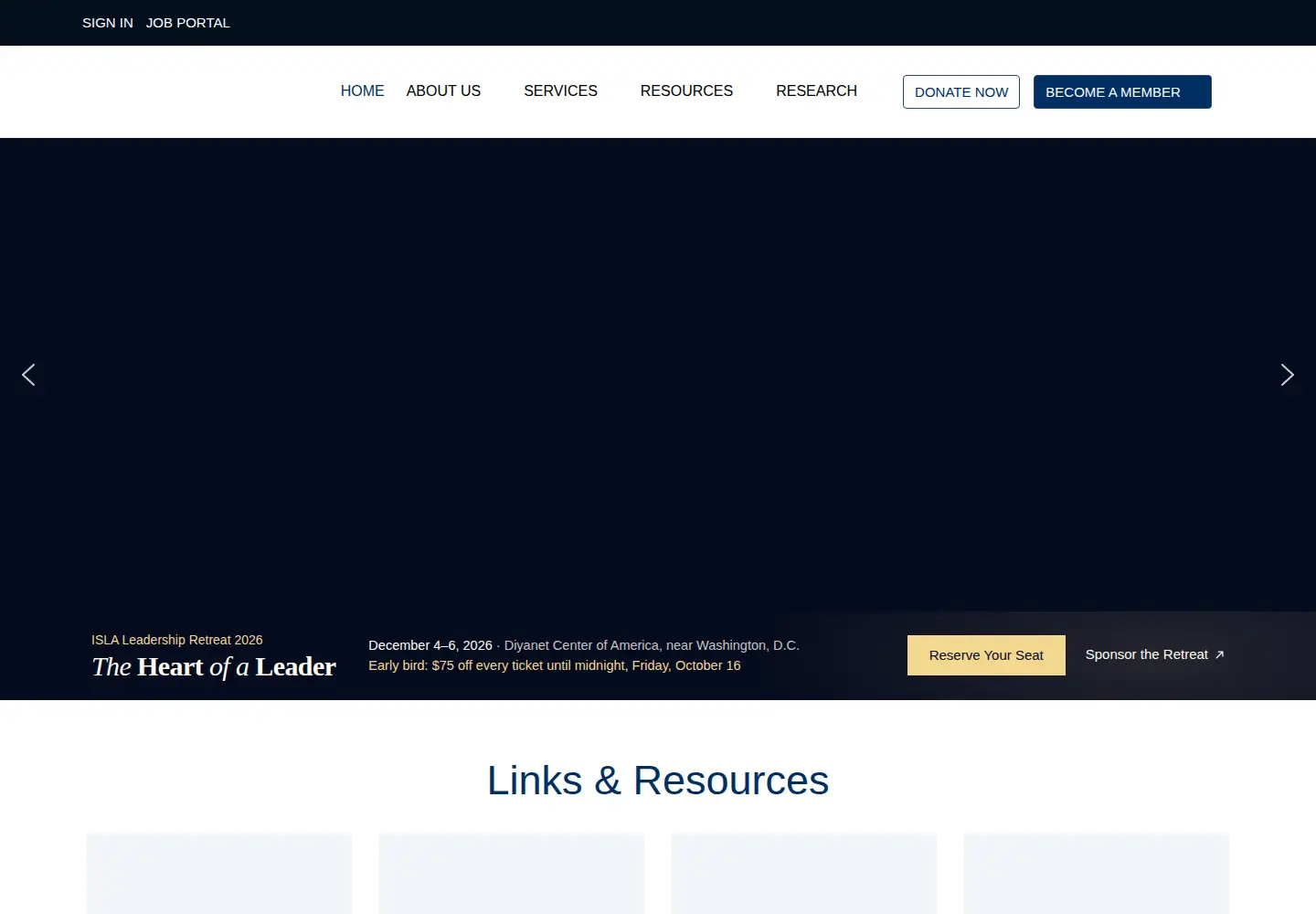Click The Heart of a Leader title

click(x=214, y=667)
